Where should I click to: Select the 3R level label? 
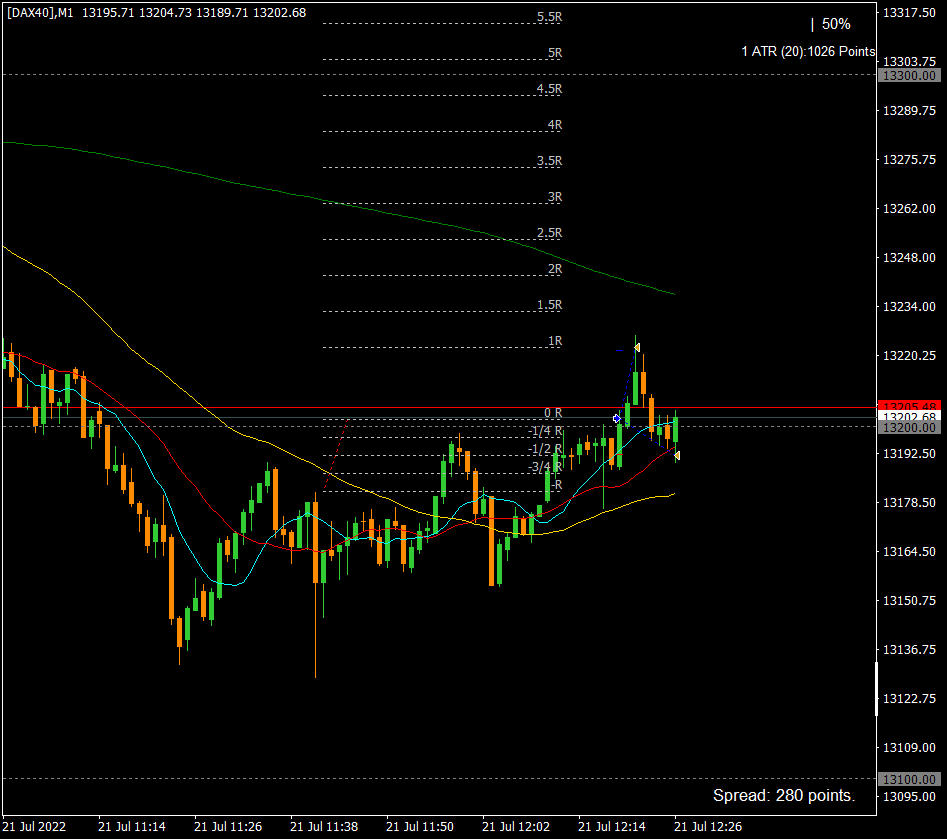[554, 197]
